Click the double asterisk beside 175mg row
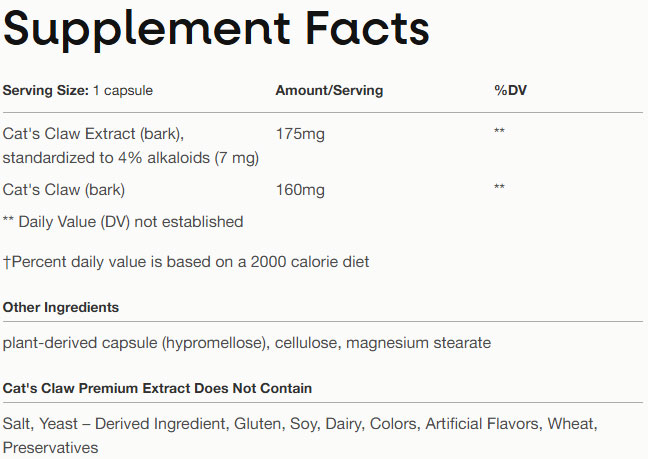This screenshot has width=648, height=459. (499, 133)
